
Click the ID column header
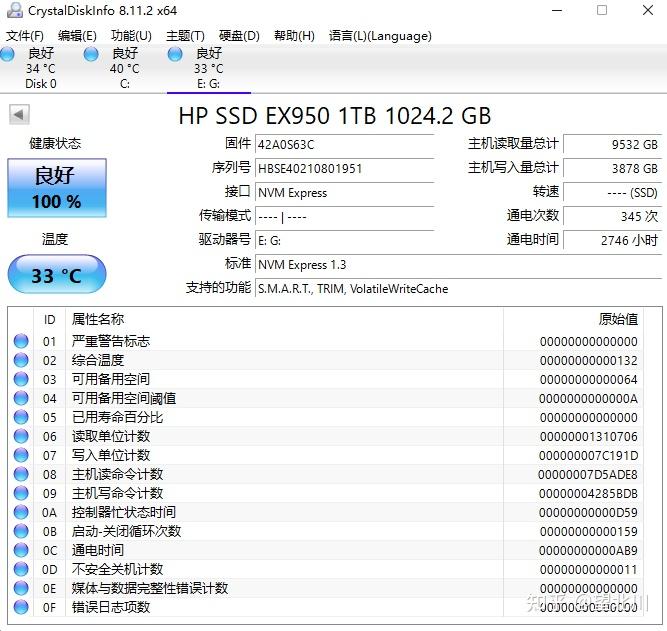49,319
